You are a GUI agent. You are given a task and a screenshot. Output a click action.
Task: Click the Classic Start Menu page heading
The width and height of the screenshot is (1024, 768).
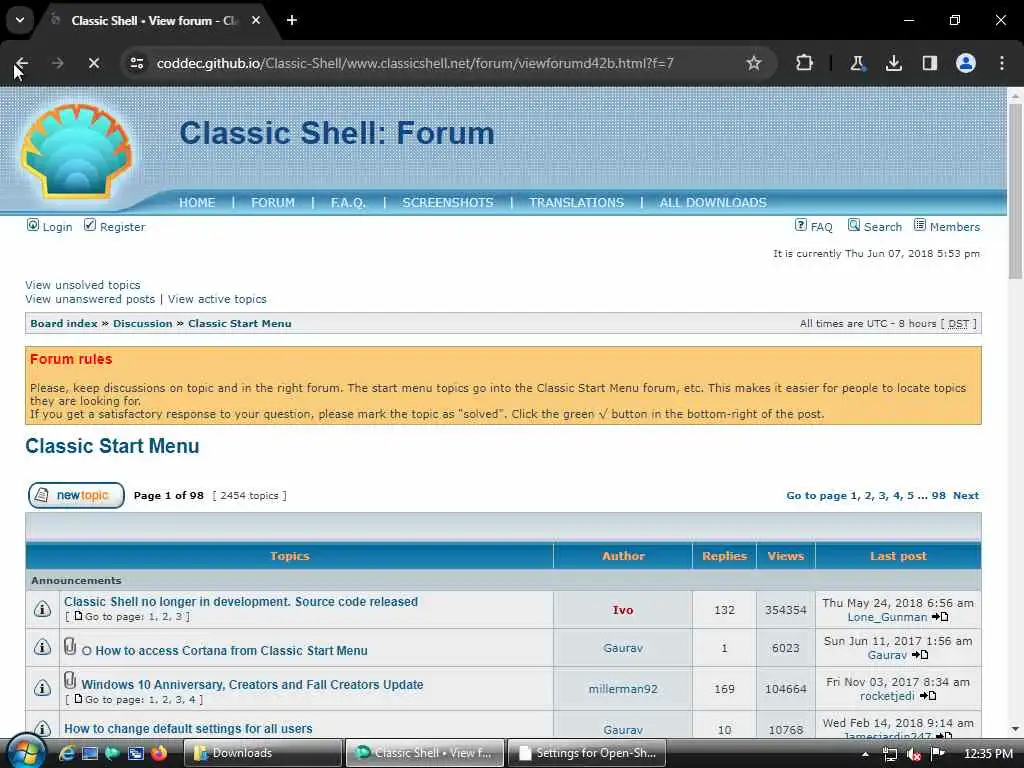[x=112, y=446]
